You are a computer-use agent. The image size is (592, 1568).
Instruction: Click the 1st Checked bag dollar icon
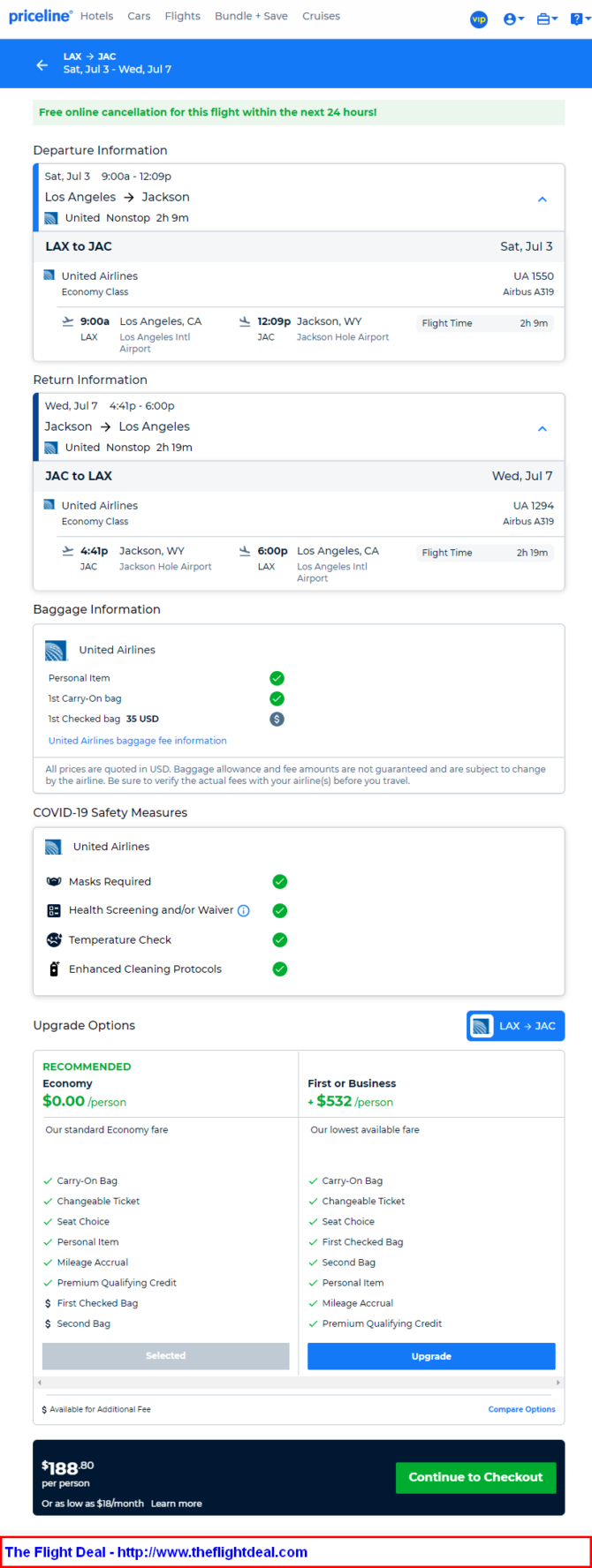point(277,719)
